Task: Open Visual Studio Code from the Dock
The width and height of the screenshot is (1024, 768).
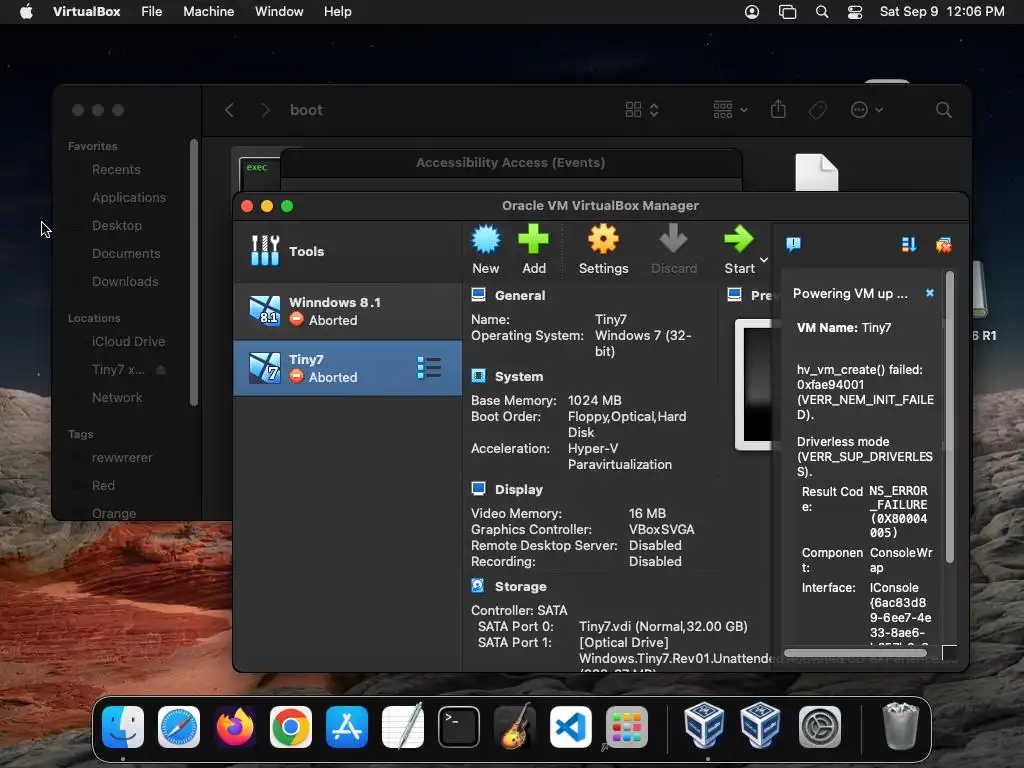Action: point(571,727)
